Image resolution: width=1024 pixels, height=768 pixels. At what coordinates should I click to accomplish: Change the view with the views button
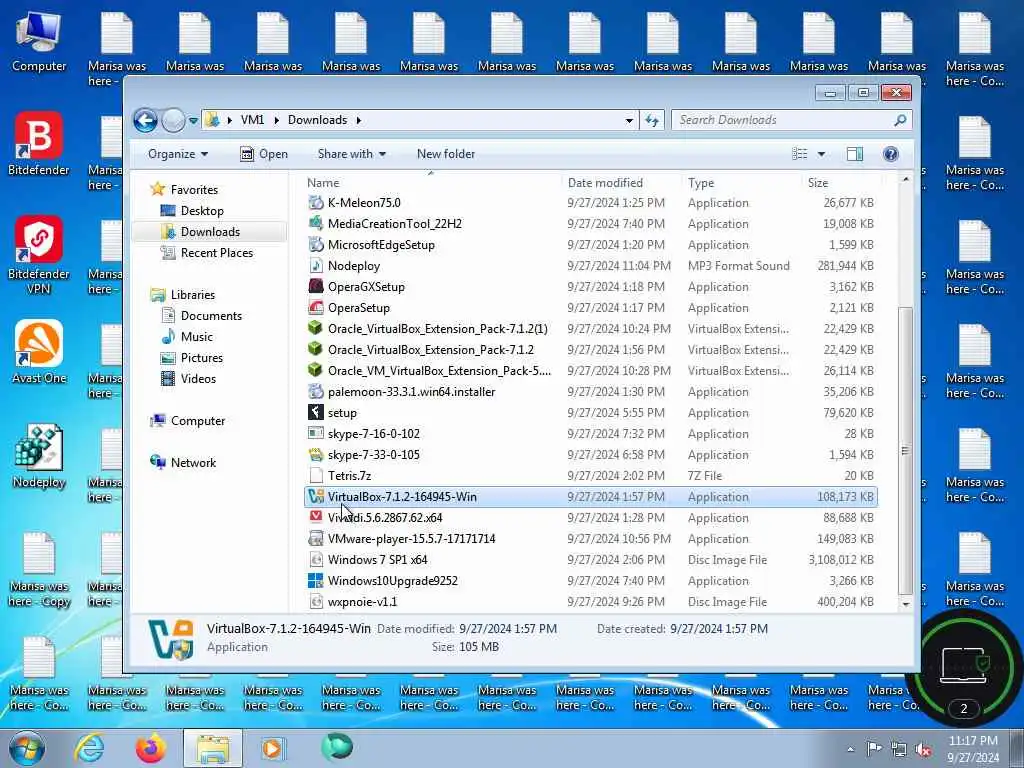800,153
